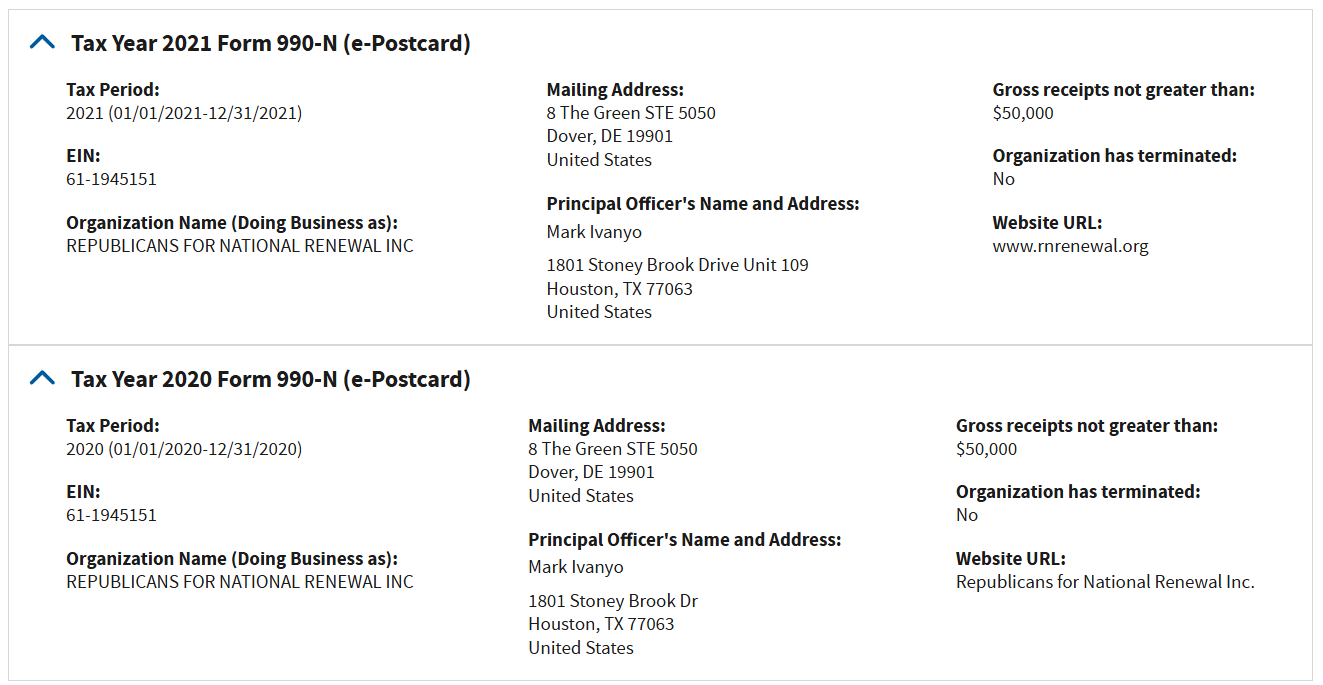Click the 1801 Stoney Brook Drive Unit 109 address
Screen dimensions: 1323x685
(x=677, y=265)
